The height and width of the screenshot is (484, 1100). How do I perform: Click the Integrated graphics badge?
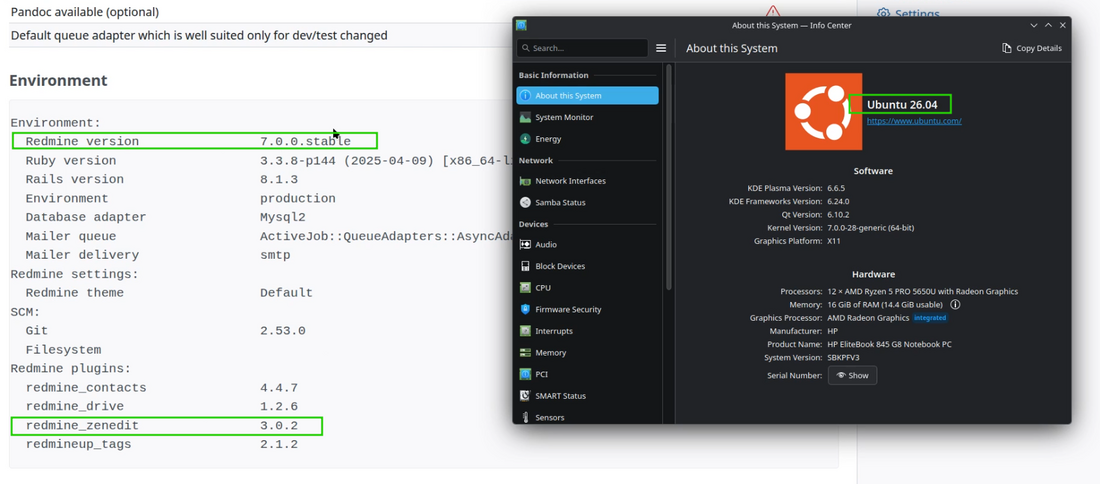(930, 318)
